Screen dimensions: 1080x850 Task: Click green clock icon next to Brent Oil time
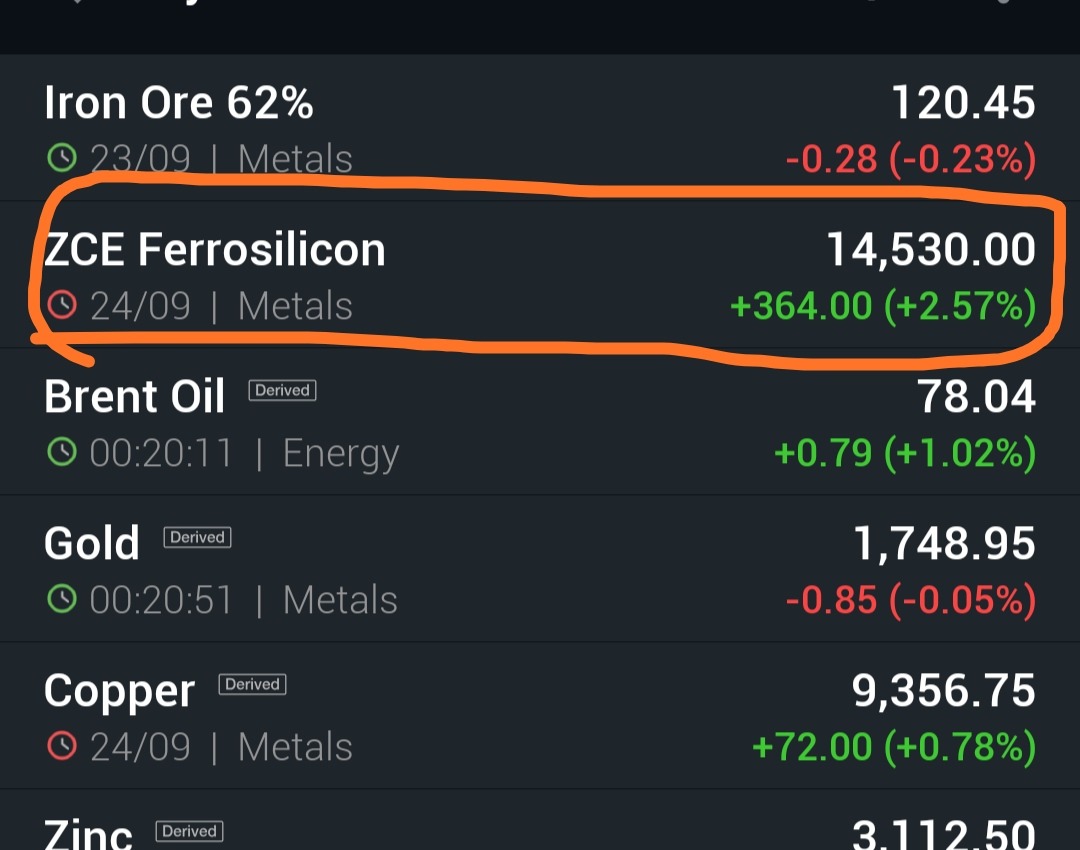pyautogui.click(x=62, y=452)
